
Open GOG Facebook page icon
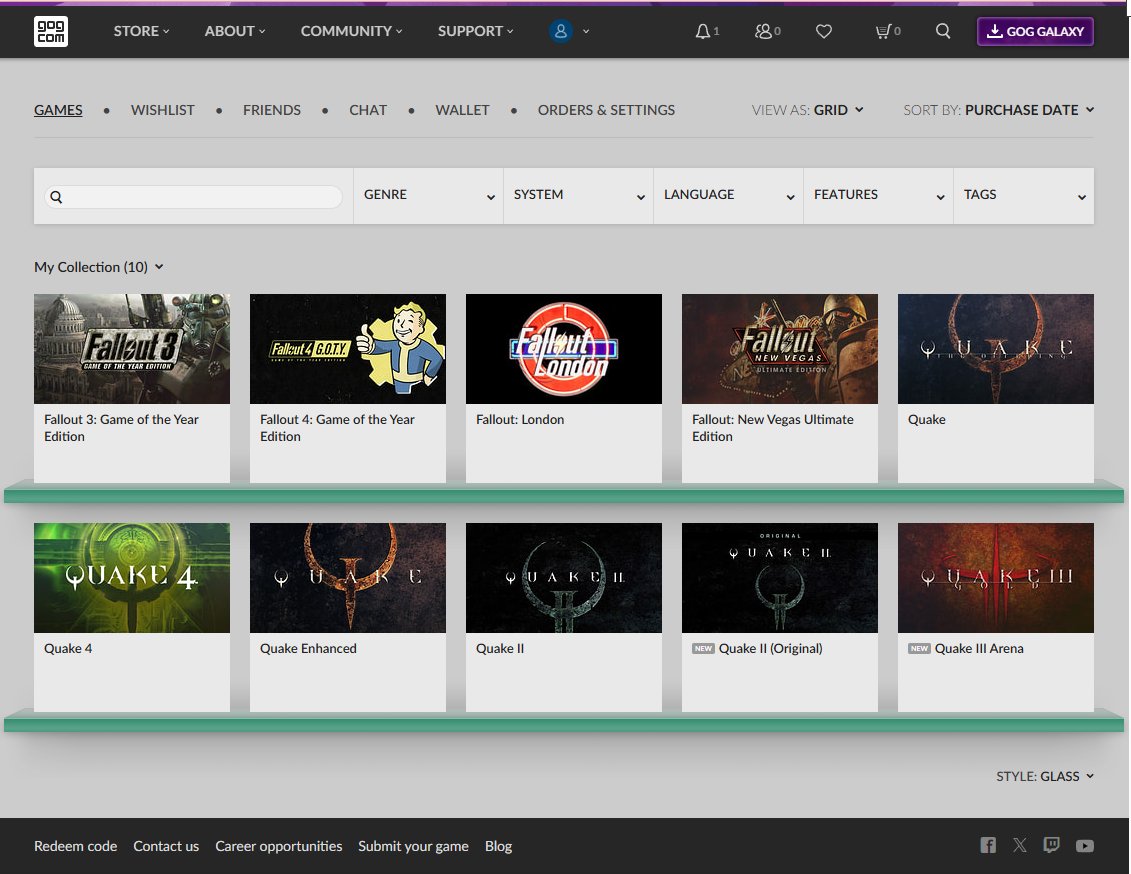988,845
